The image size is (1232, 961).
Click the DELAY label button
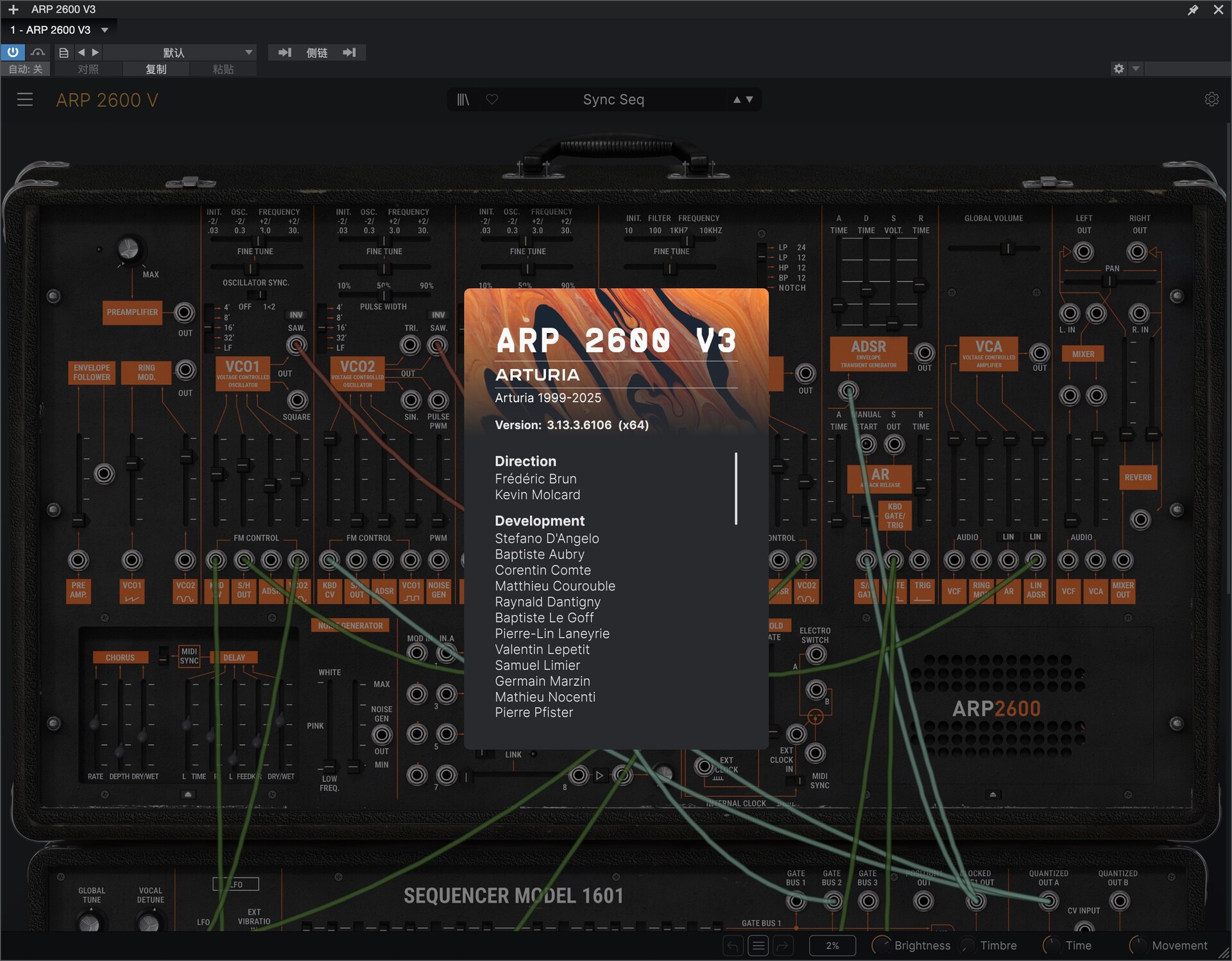coord(234,658)
